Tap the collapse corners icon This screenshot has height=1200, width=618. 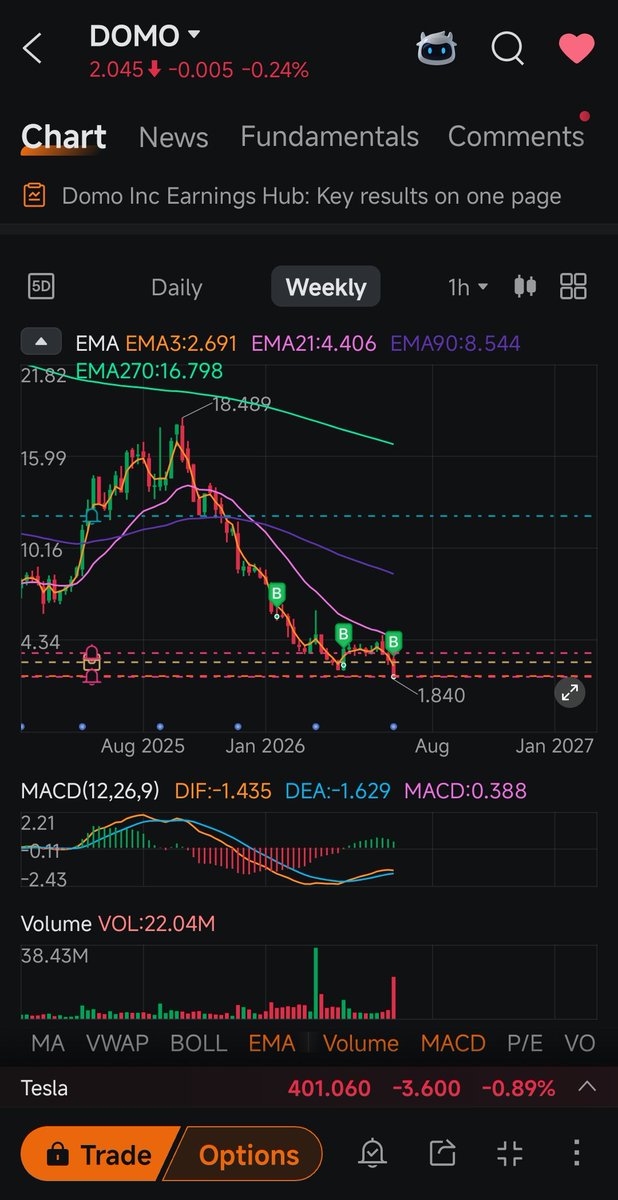[x=510, y=1155]
